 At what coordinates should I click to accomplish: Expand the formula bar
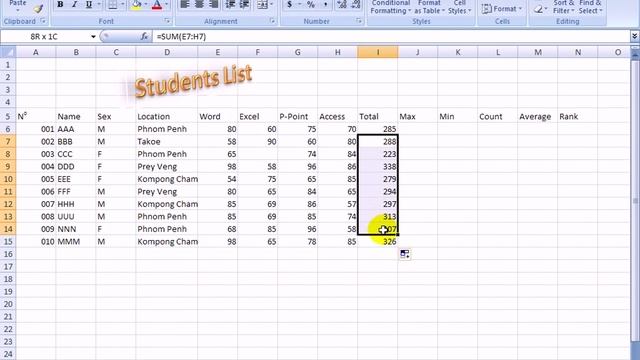[635, 37]
